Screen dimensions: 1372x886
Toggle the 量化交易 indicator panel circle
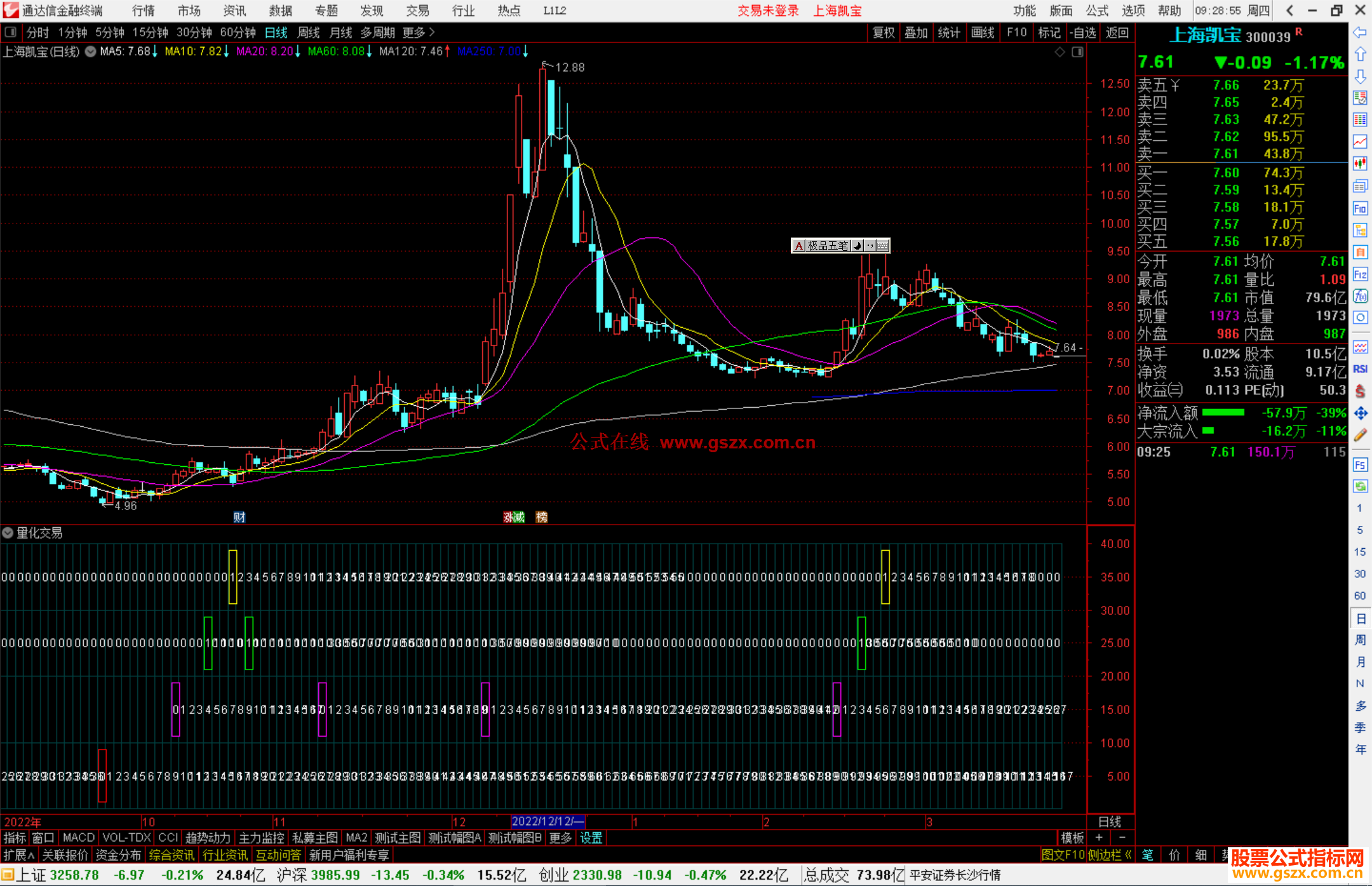[x=8, y=533]
